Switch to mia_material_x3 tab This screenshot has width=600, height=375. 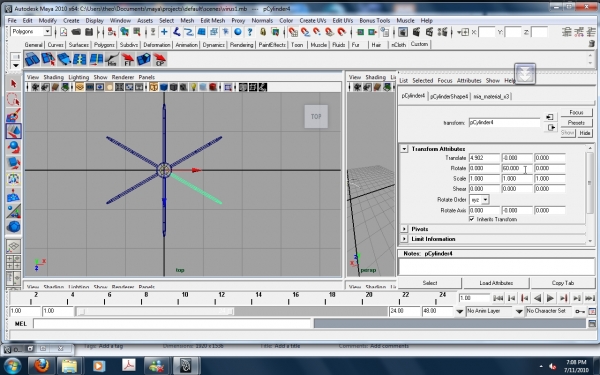point(491,96)
